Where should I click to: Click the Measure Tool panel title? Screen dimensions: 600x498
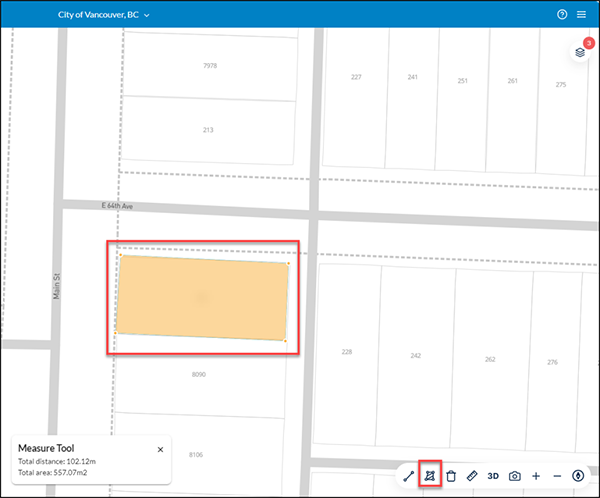[46, 448]
